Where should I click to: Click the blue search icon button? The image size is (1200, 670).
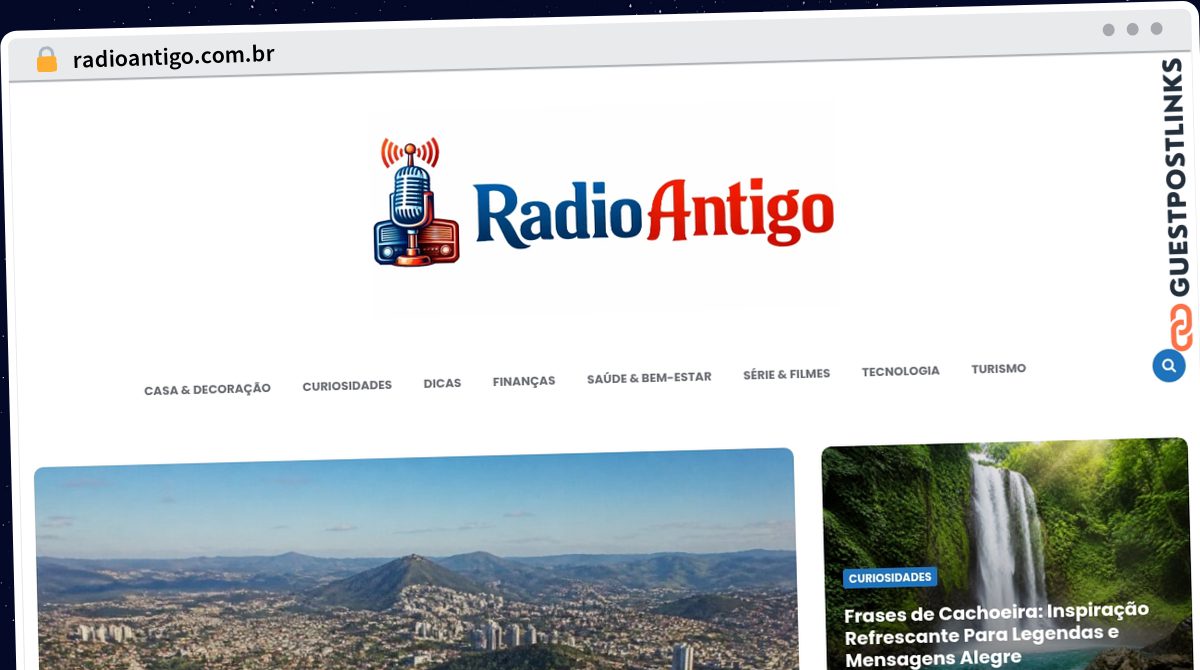(1168, 366)
